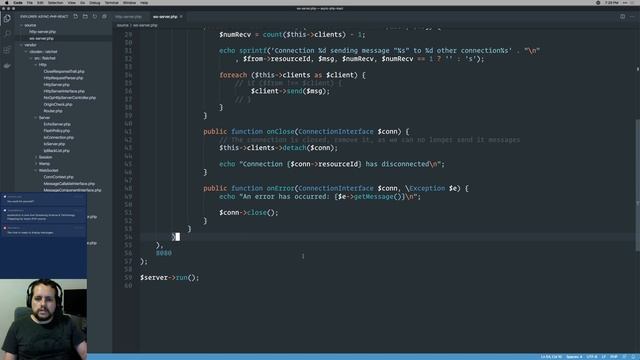Open MessageComponentInterface.php file
Viewport: 640px width, 360px height.
coord(72,190)
